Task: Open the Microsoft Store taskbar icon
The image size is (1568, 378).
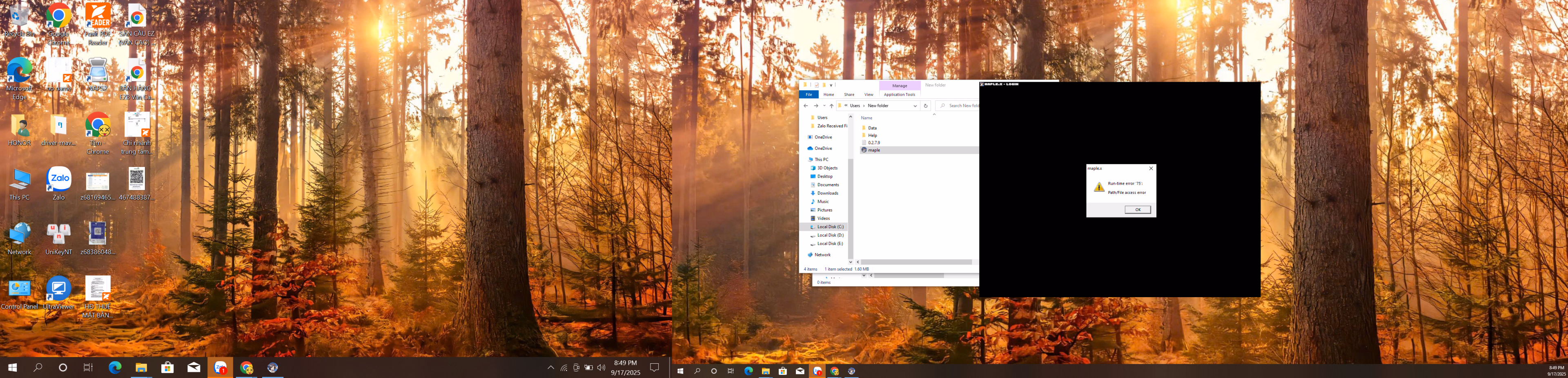Action: [x=167, y=368]
